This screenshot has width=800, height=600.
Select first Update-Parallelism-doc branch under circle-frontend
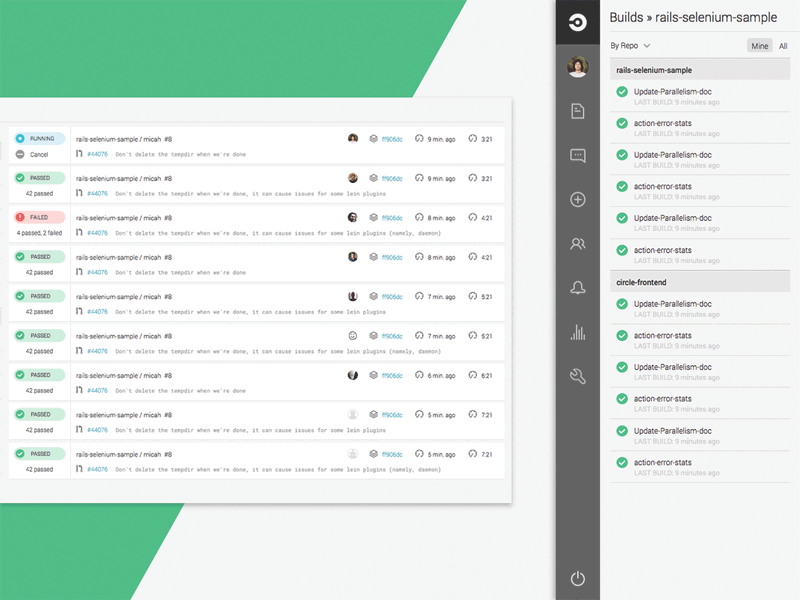[700, 309]
